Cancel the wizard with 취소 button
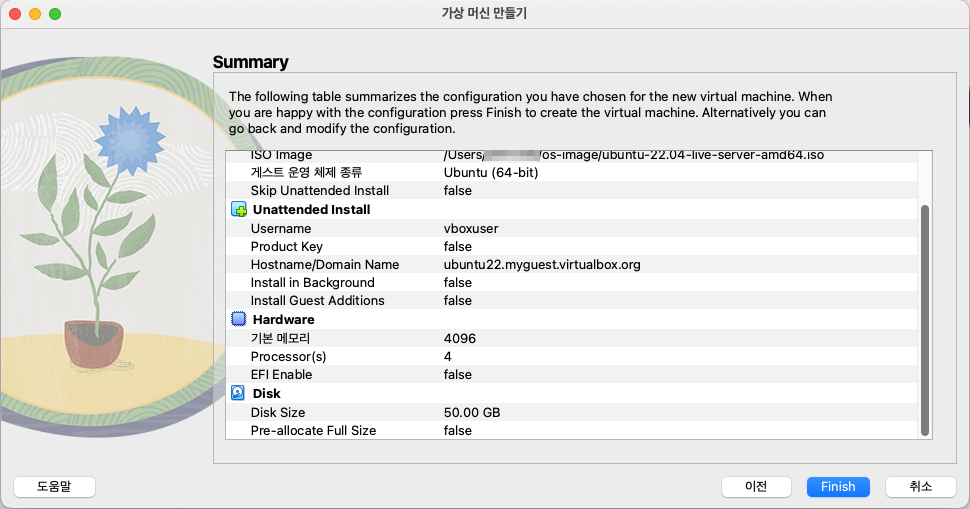970x509 pixels. pos(921,487)
